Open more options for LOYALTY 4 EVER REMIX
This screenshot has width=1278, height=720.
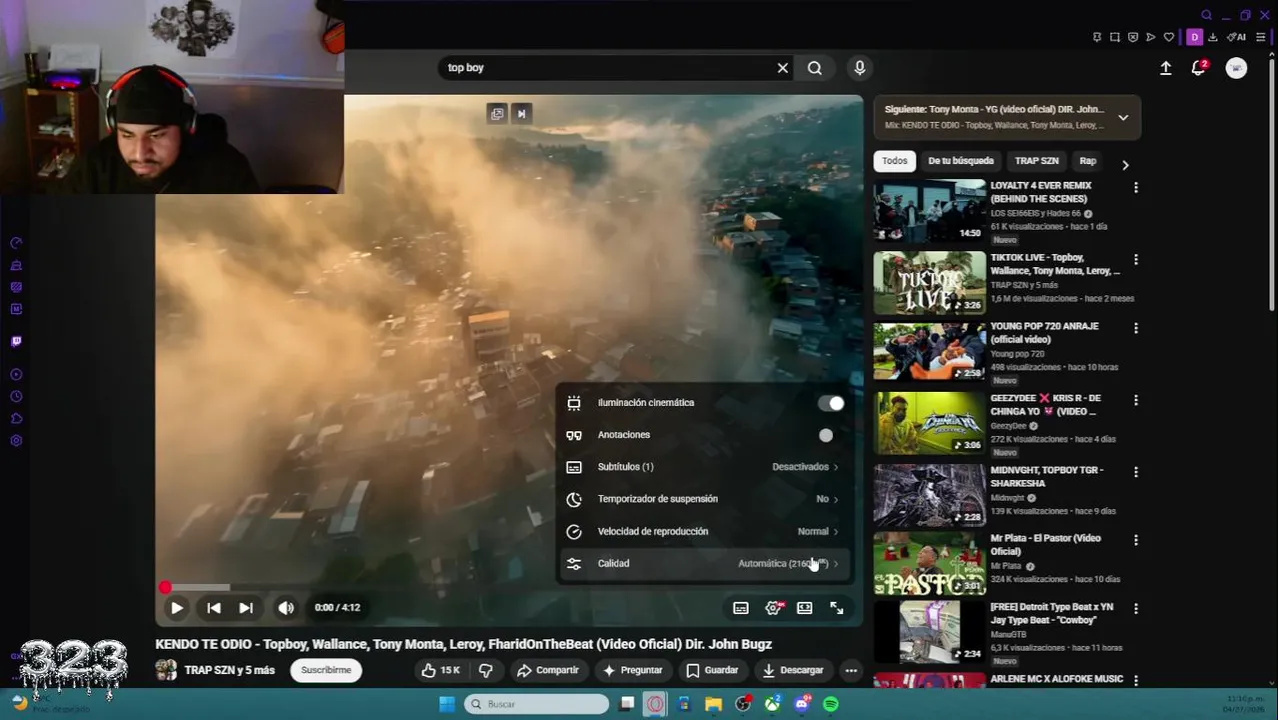pos(1135,187)
